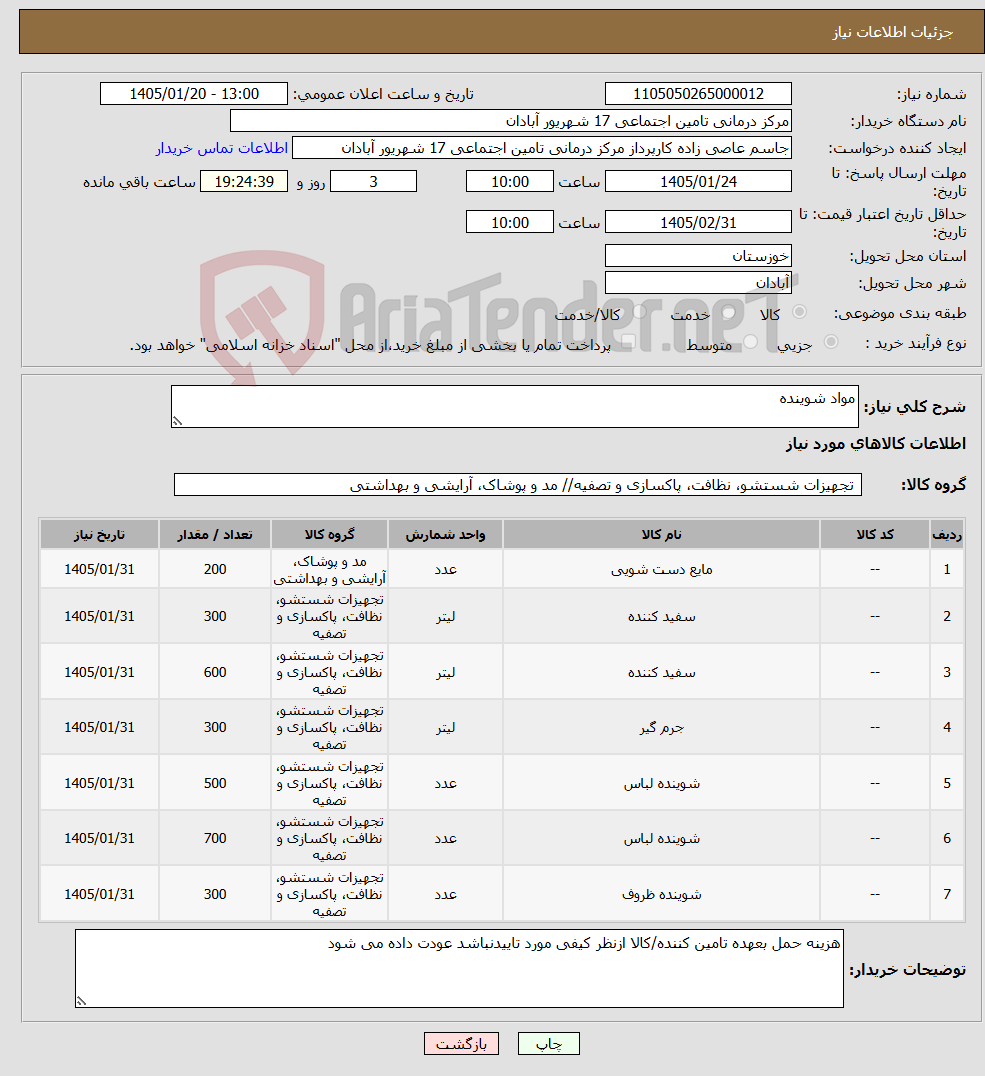Click item name سفید کننده in row 2
Viewport: 985px width, 1076px height.
click(661, 616)
